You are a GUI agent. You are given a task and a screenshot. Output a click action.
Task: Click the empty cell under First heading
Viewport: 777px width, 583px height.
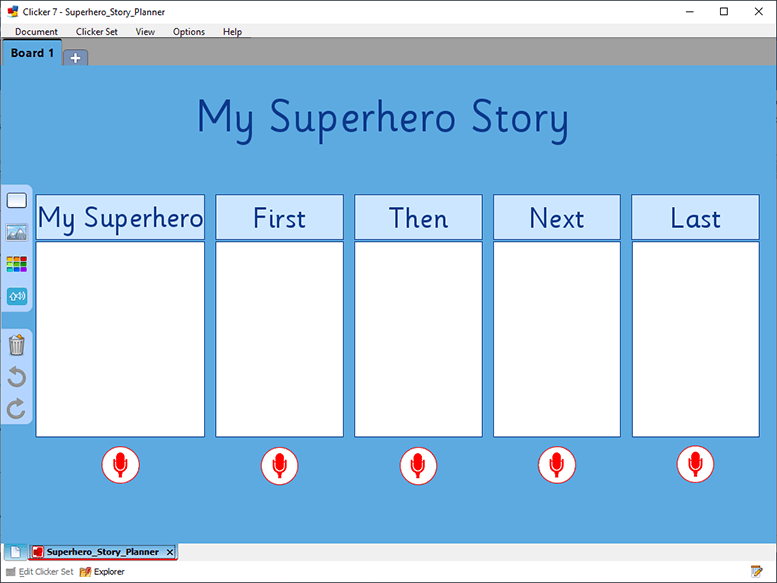coord(279,339)
